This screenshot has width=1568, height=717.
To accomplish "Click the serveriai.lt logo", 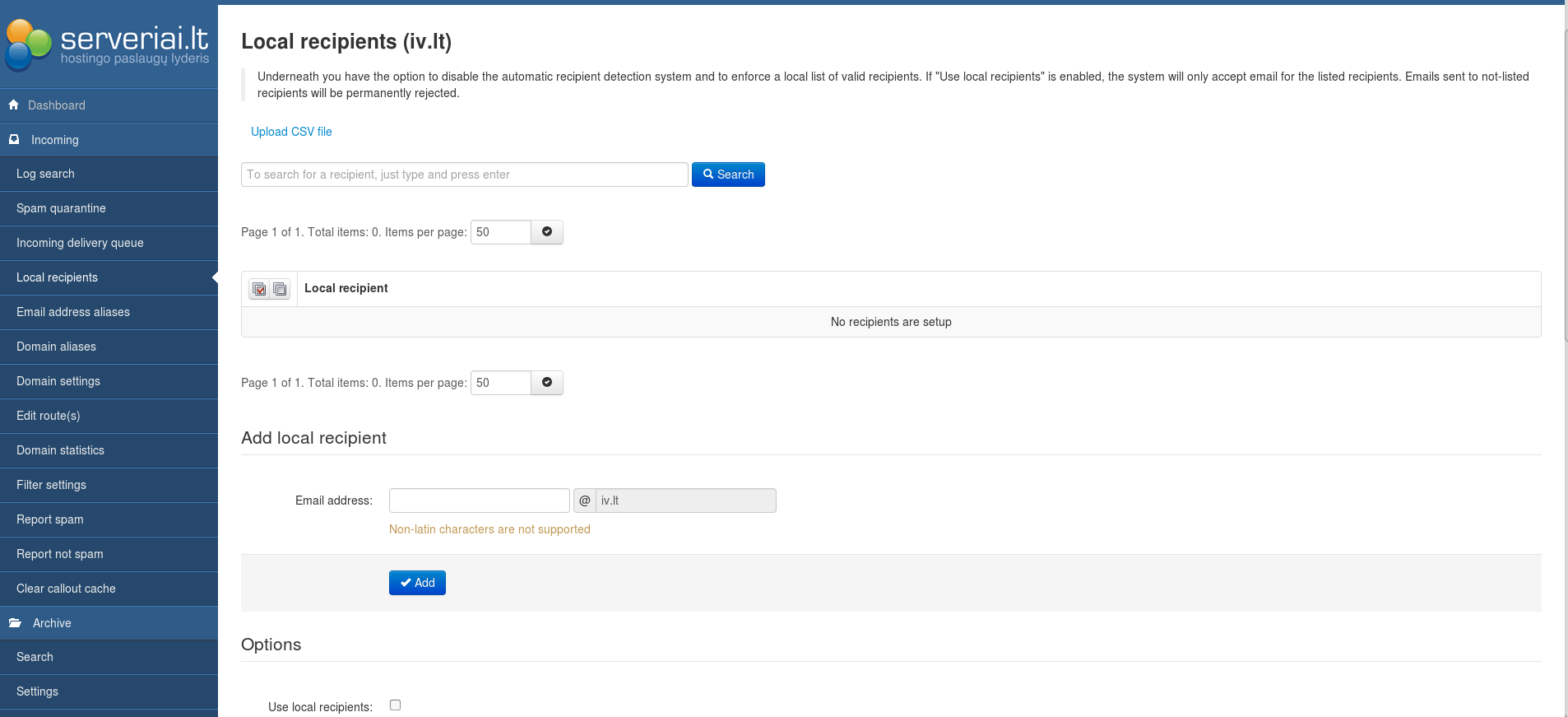I will pos(108,45).
